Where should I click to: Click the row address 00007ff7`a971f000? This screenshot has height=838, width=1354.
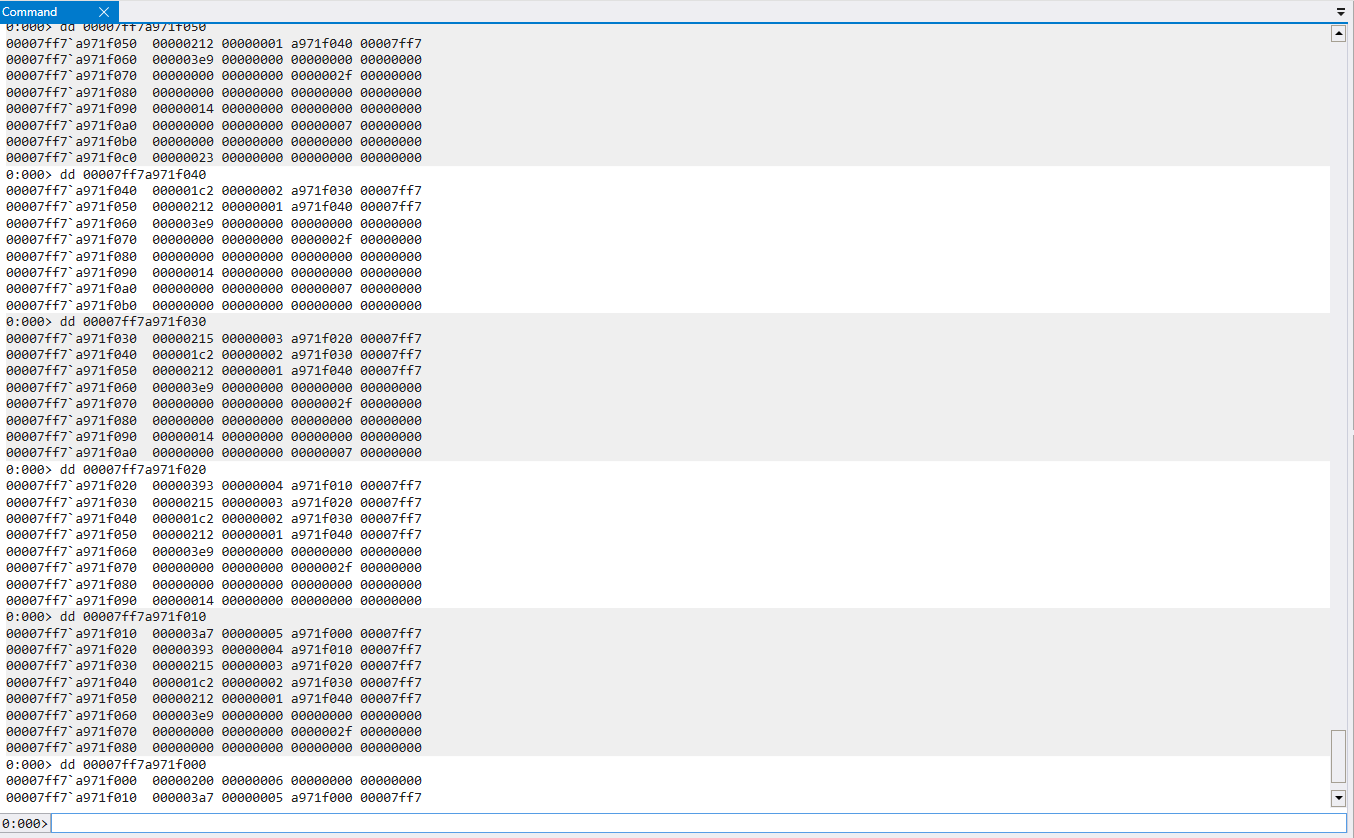pyautogui.click(x=71, y=781)
